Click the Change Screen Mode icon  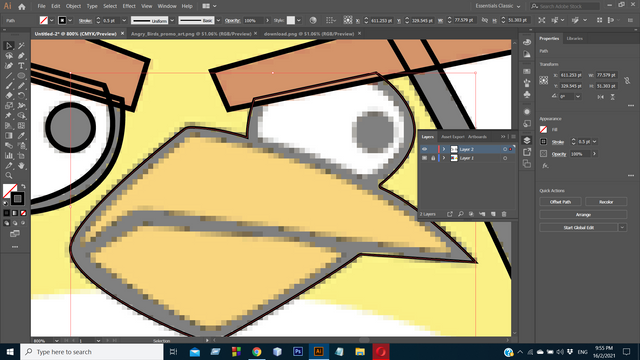(x=15, y=234)
